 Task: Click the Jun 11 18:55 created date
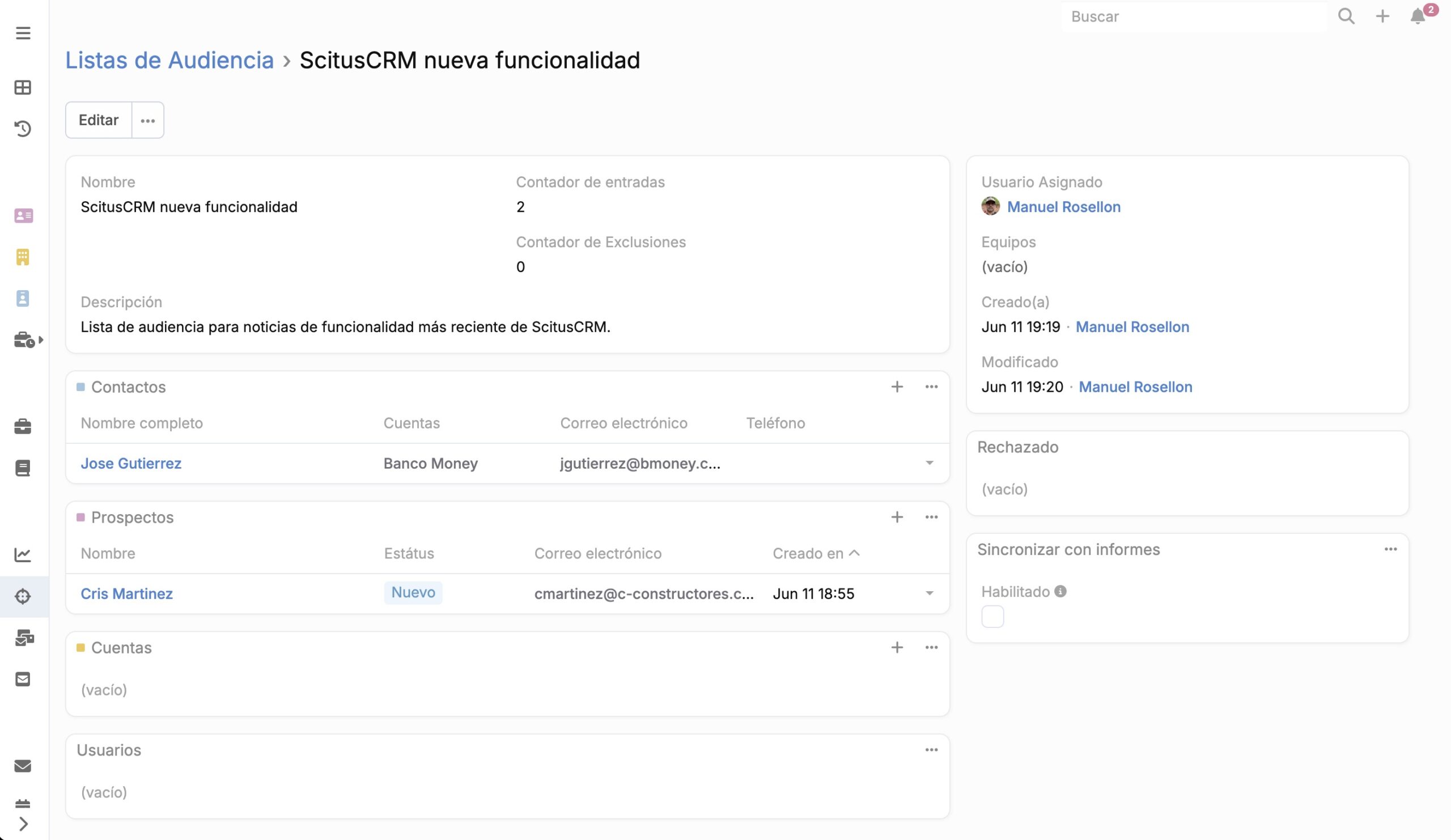[x=813, y=593]
